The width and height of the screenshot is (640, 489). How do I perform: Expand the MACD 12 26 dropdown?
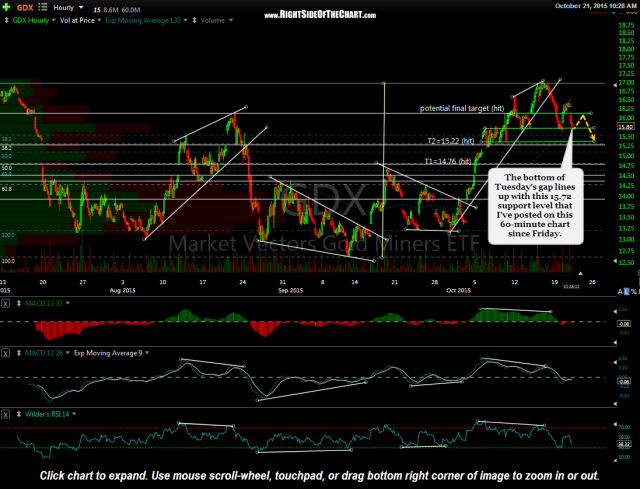pos(68,353)
